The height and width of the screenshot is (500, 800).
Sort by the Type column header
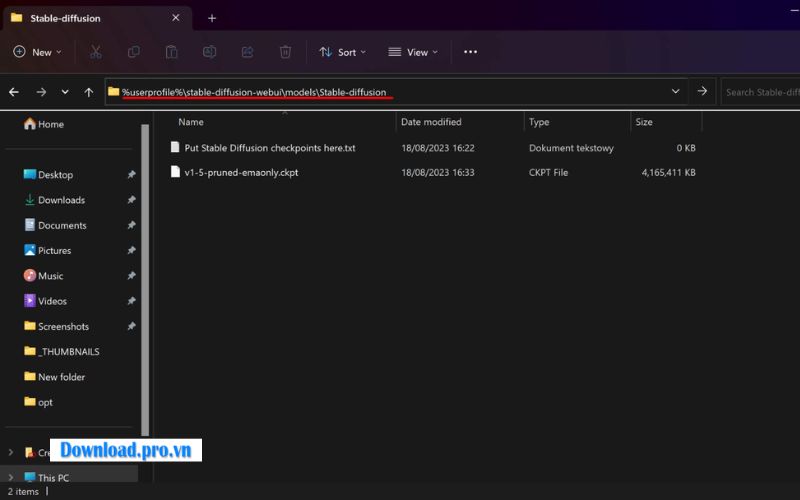[x=539, y=122]
